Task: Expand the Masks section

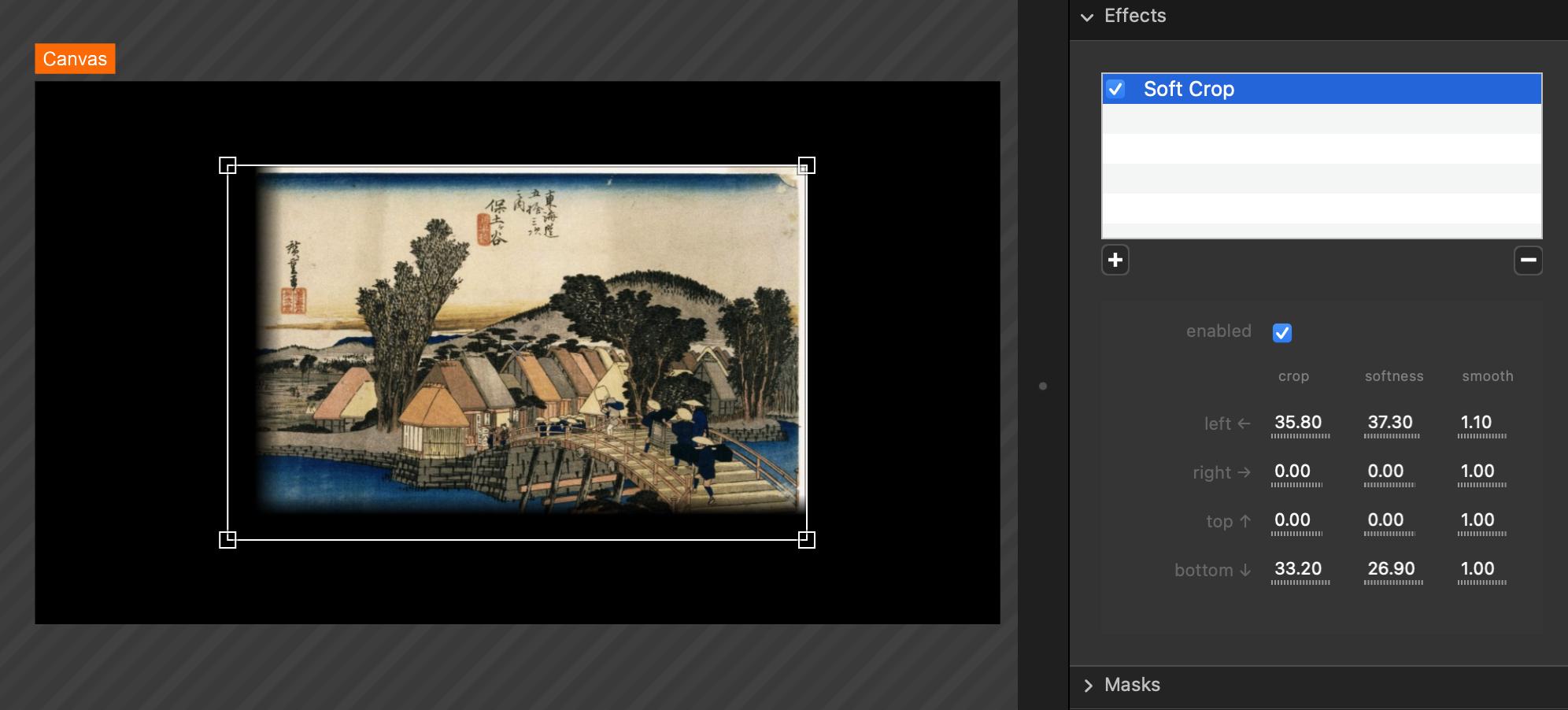Action: point(1088,686)
